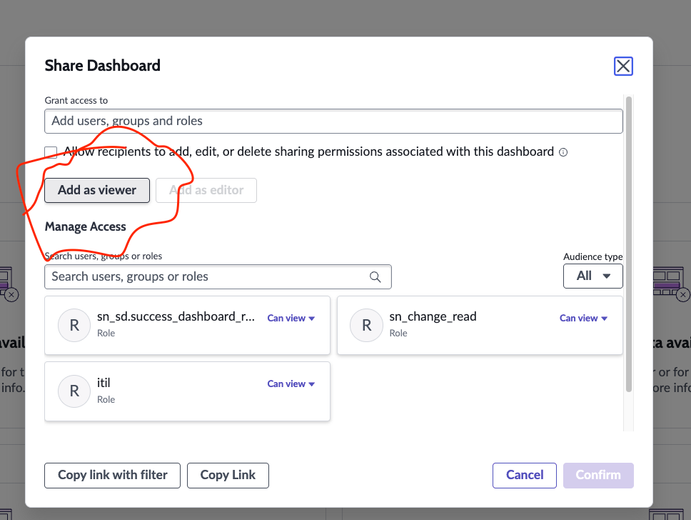691x520 pixels.
Task: Select the sn_sd.success_dashboard_r... role name
Action: point(176,317)
